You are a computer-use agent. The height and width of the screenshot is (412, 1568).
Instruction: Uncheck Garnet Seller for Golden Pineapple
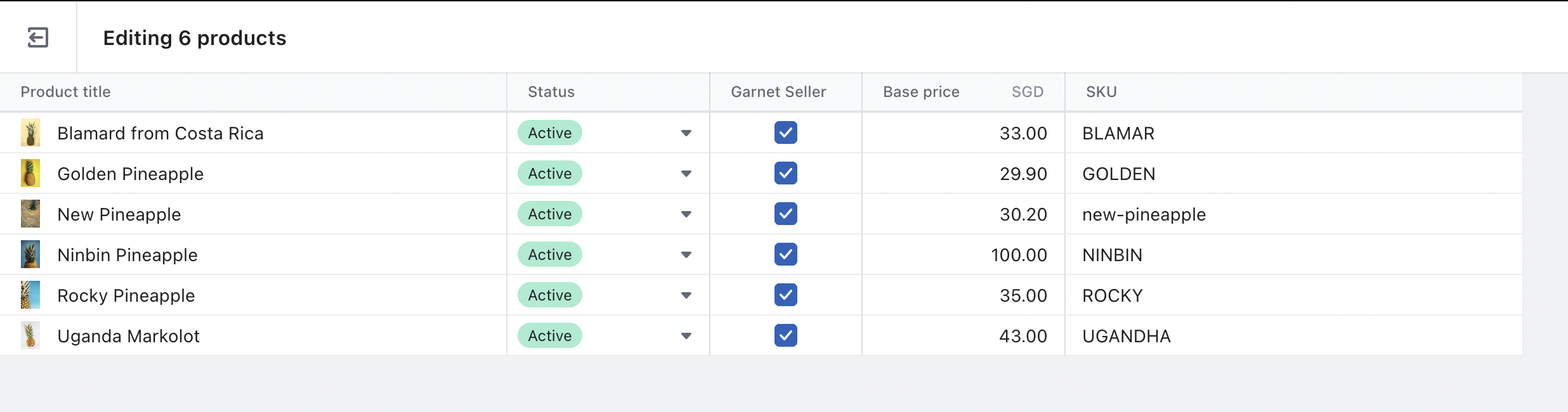pyautogui.click(x=785, y=173)
